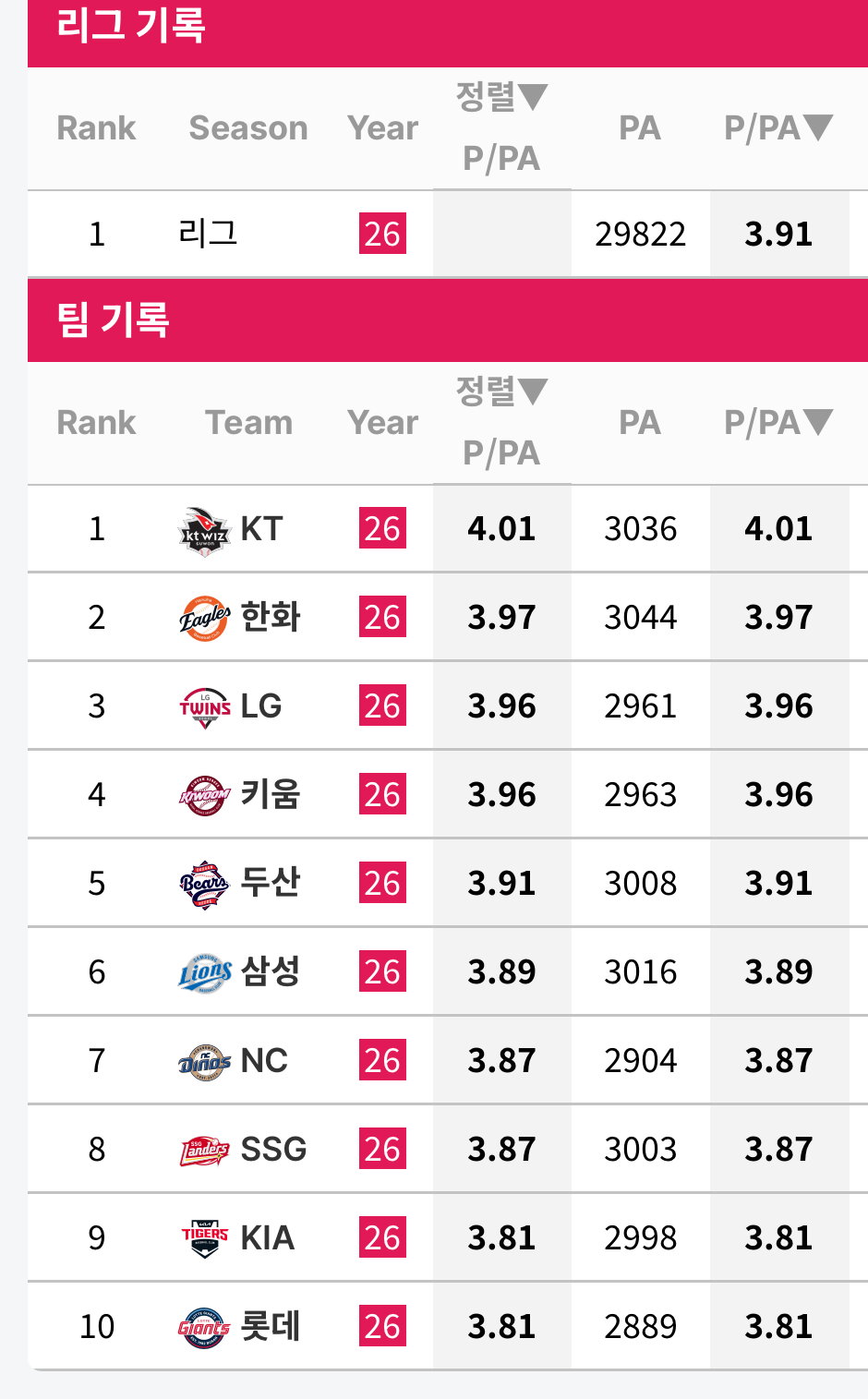Image resolution: width=868 pixels, height=1399 pixels.
Task: Click the Samsung Lions team logo
Action: (x=204, y=972)
